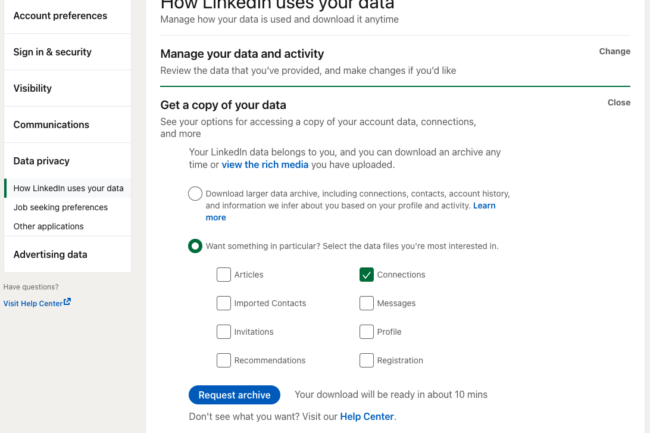Check the Articles checkbox
This screenshot has width=650, height=433.
pyautogui.click(x=223, y=275)
